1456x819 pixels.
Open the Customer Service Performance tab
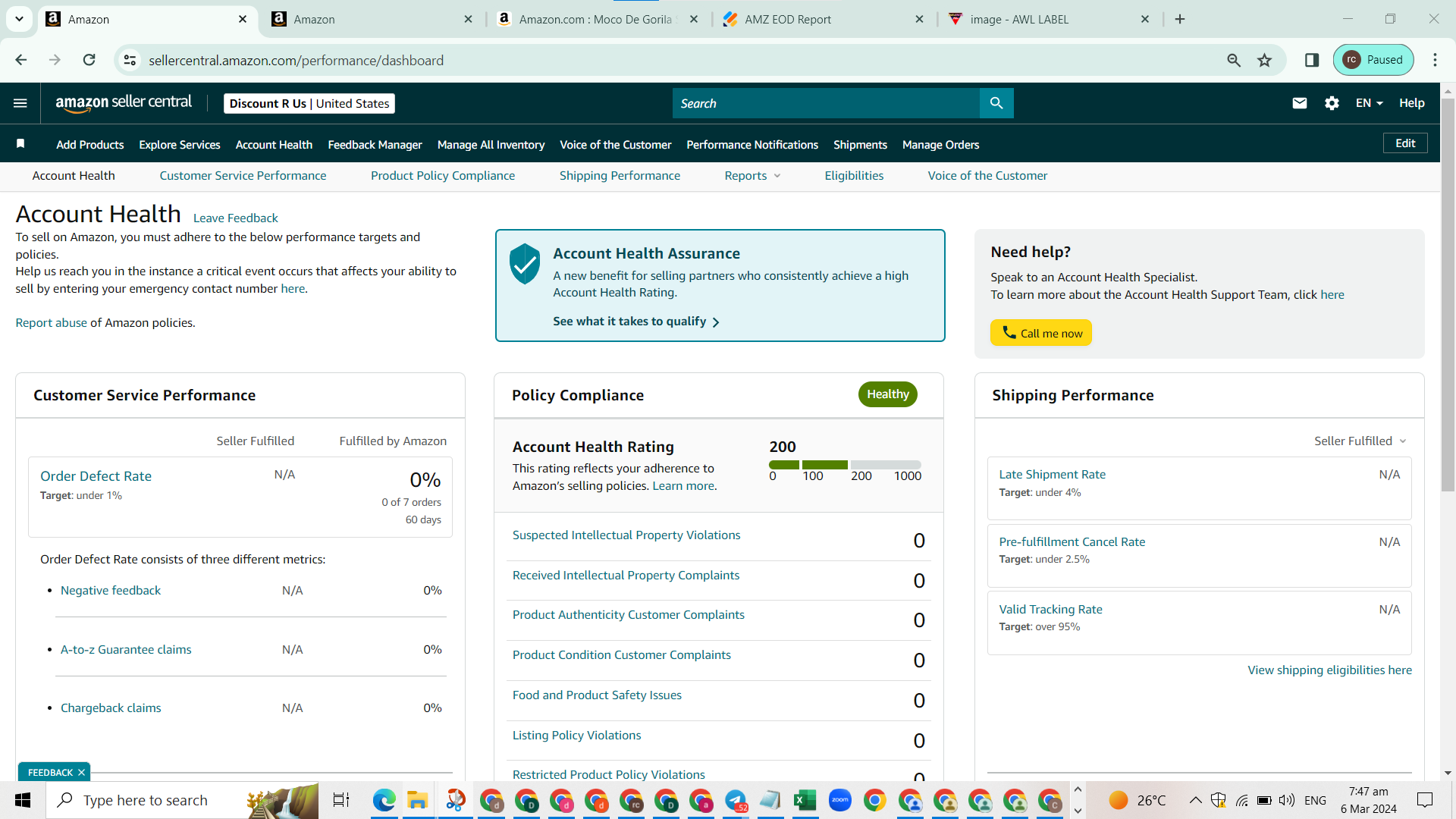coord(243,175)
